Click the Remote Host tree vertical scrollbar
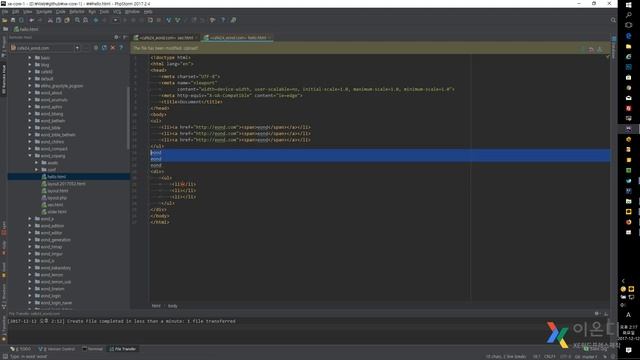This screenshot has width=640, height=360. pyautogui.click(x=129, y=118)
